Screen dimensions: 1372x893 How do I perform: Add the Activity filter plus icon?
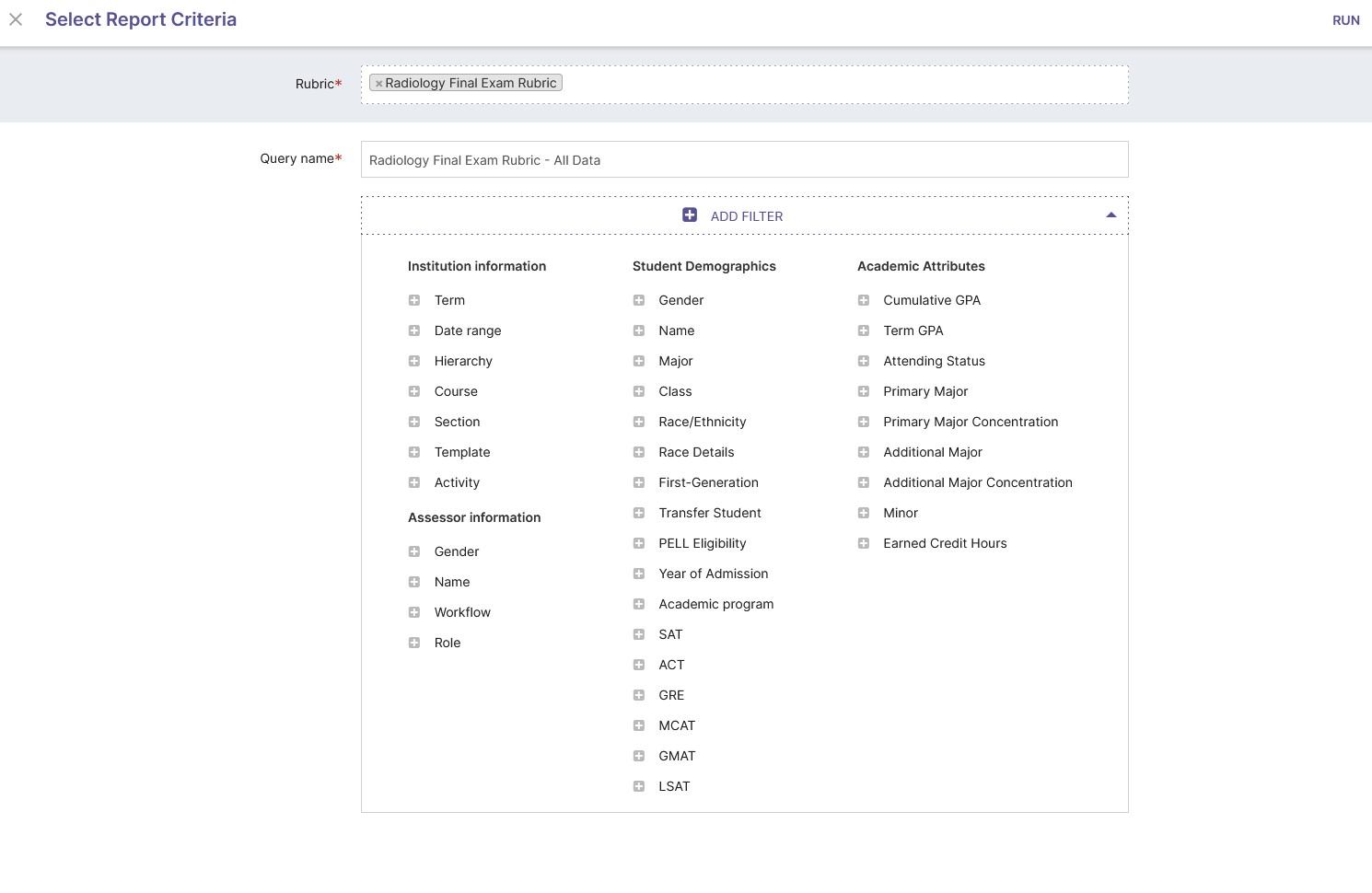pyautogui.click(x=414, y=482)
